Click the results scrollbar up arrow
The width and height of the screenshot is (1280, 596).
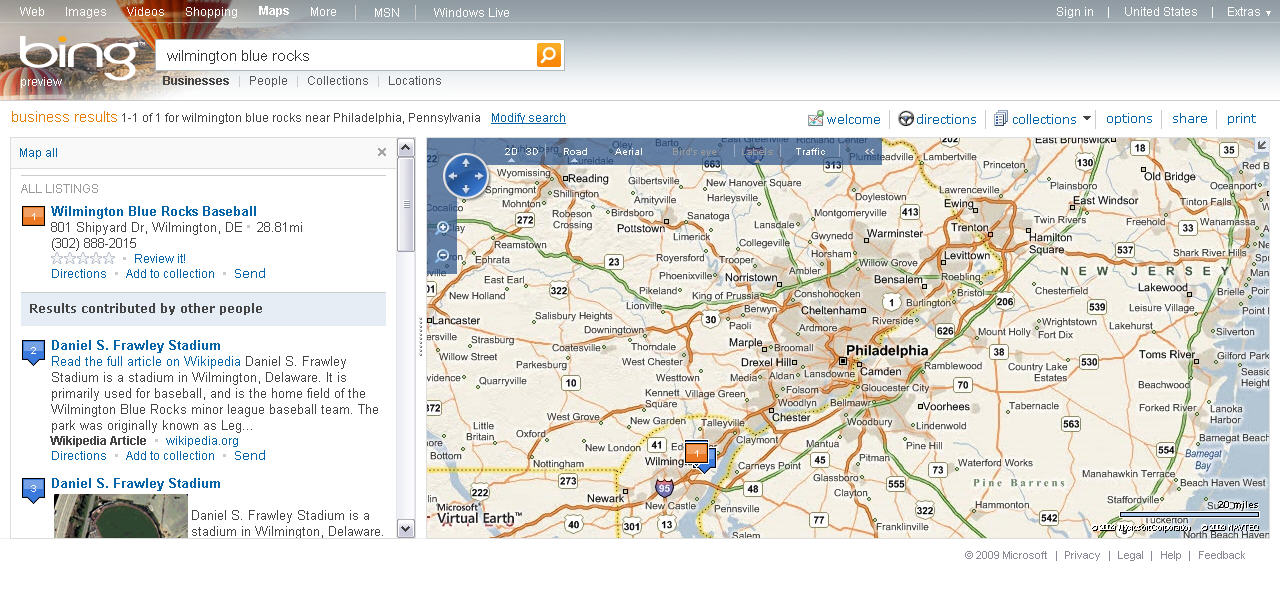[x=406, y=148]
